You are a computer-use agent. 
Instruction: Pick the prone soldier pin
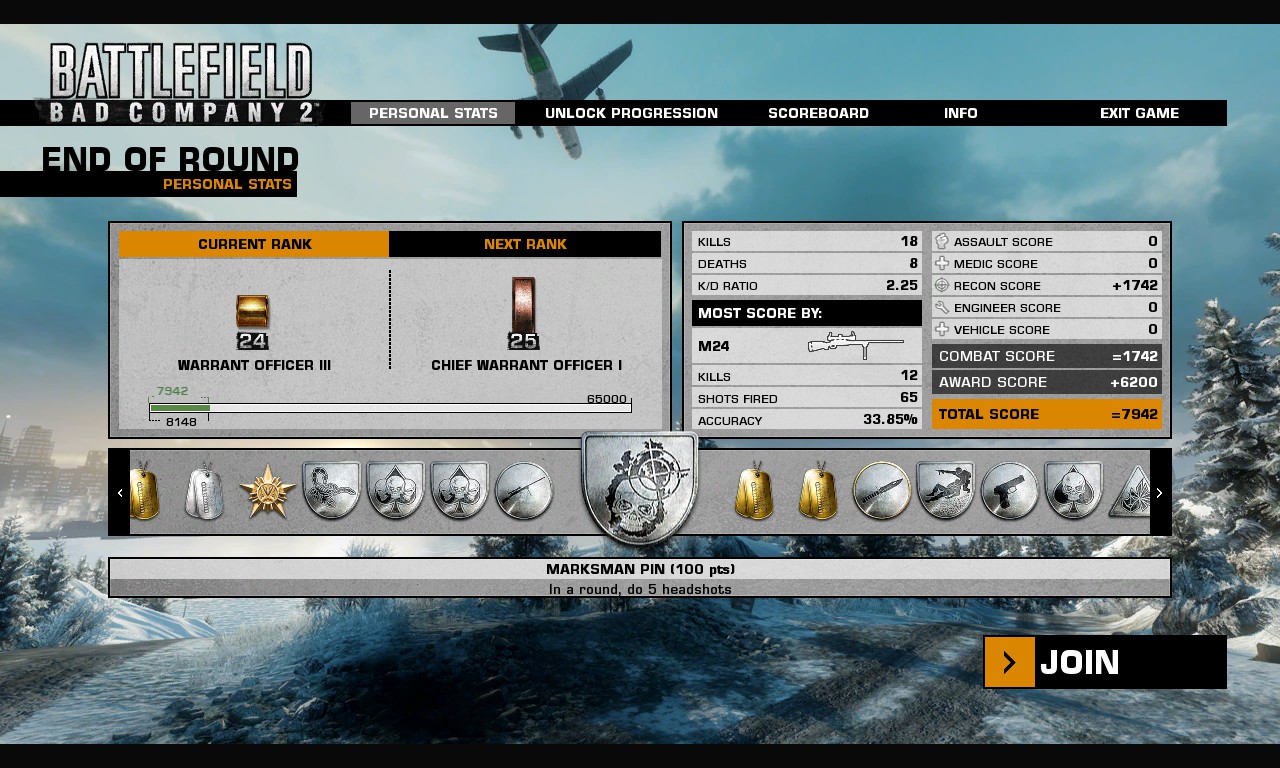click(x=945, y=490)
